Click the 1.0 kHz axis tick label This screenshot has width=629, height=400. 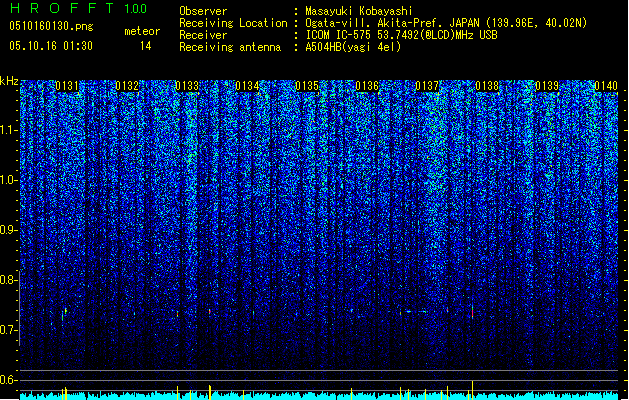(x=8, y=180)
